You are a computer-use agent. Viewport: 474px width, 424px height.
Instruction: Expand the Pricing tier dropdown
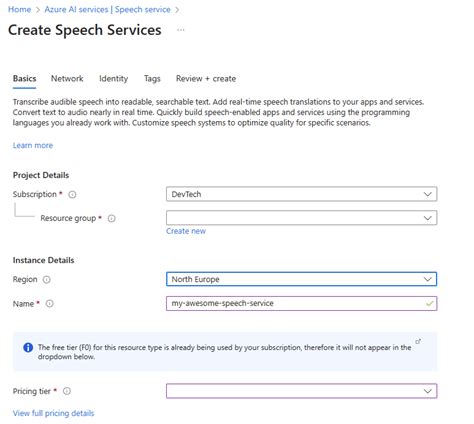coord(301,391)
